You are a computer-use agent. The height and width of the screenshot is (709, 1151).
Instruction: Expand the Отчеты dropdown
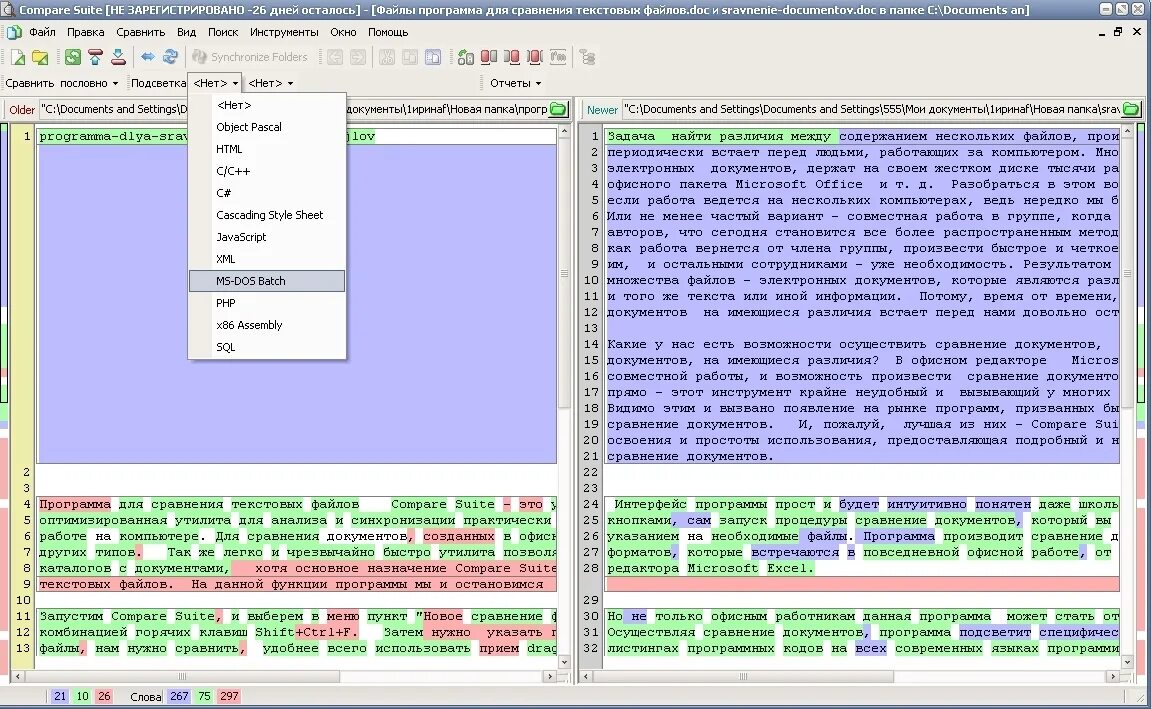[515, 84]
